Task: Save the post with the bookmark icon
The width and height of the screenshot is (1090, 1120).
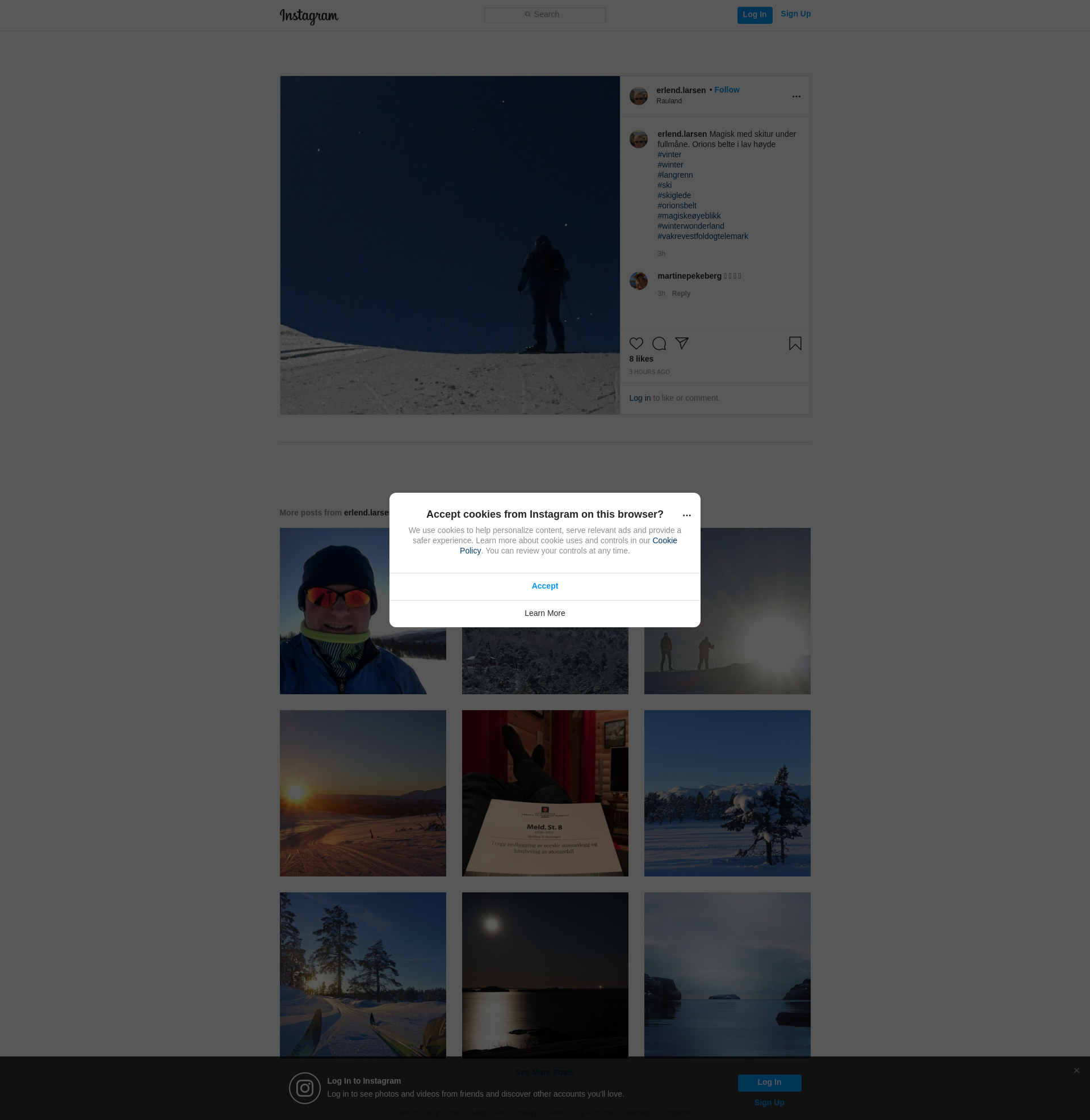Action: tap(795, 343)
